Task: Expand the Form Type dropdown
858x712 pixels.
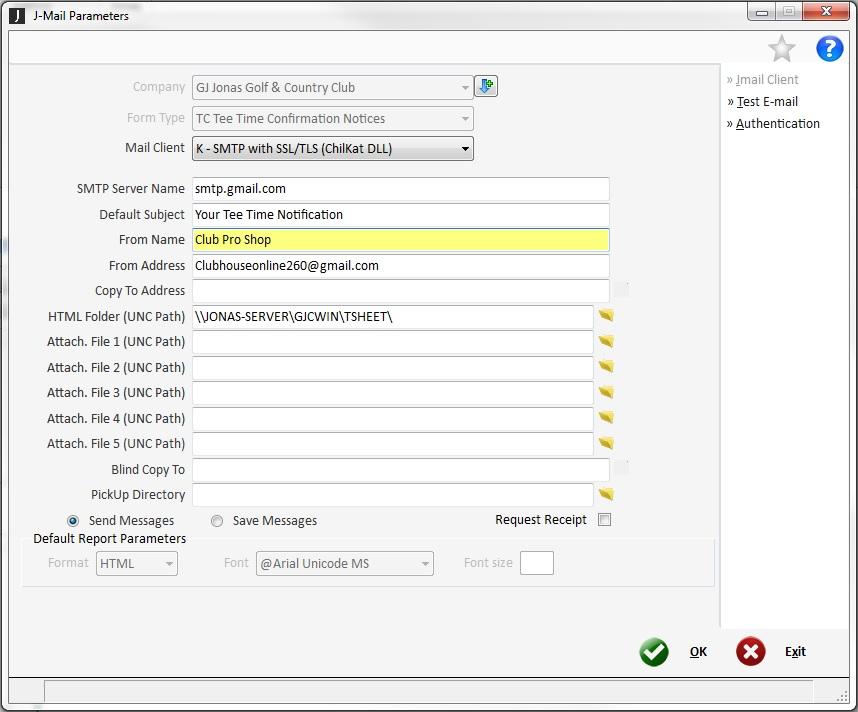Action: 465,119
